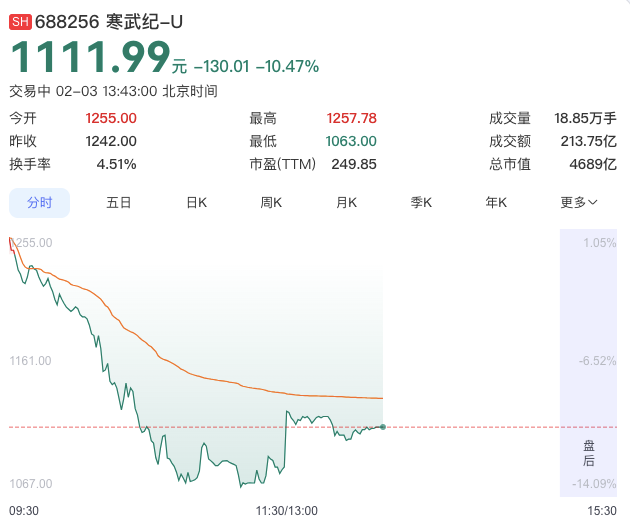This screenshot has height=527, width=630.
Task: Click the stock code 688256
Action: (x=67, y=21)
